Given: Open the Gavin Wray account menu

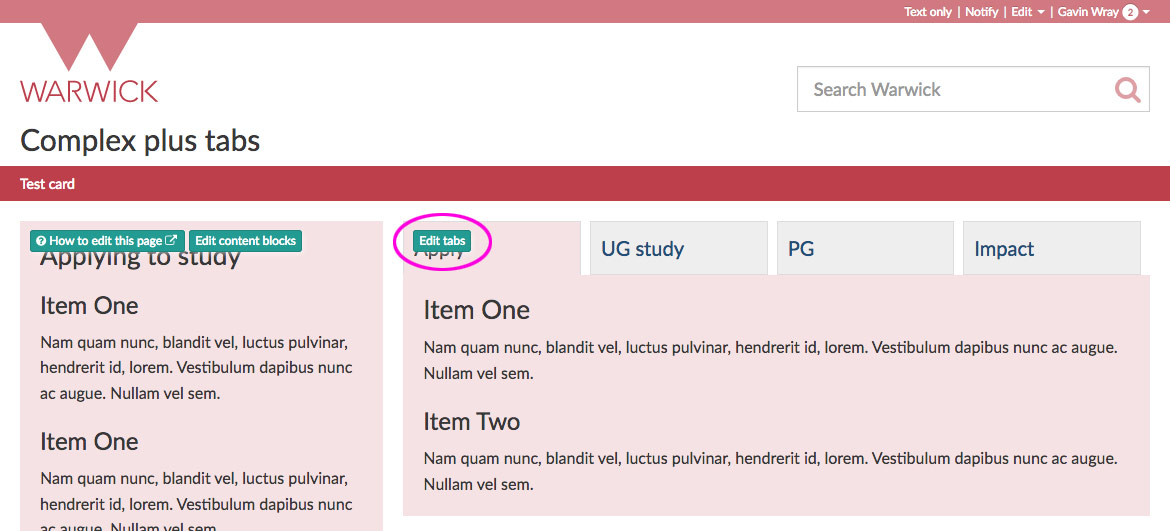Looking at the screenshot, I should [1088, 12].
